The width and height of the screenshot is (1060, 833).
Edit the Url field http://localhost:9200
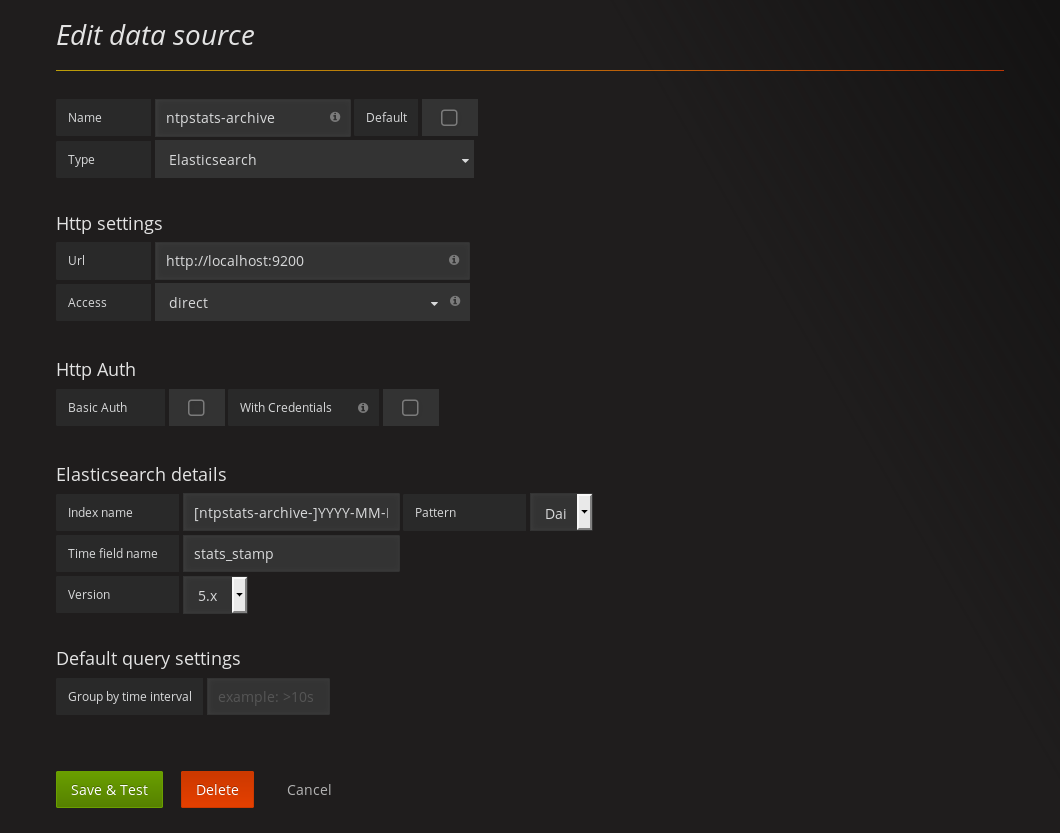click(x=312, y=261)
